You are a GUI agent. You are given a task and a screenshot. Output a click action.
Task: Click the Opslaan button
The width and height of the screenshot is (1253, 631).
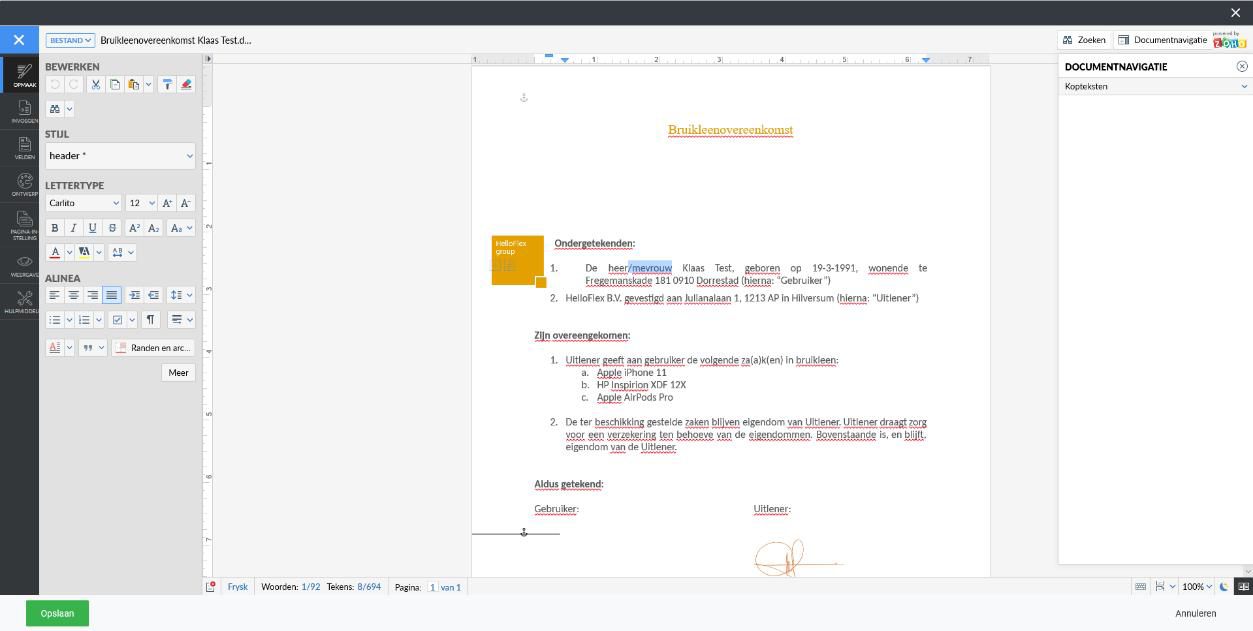[x=57, y=613]
